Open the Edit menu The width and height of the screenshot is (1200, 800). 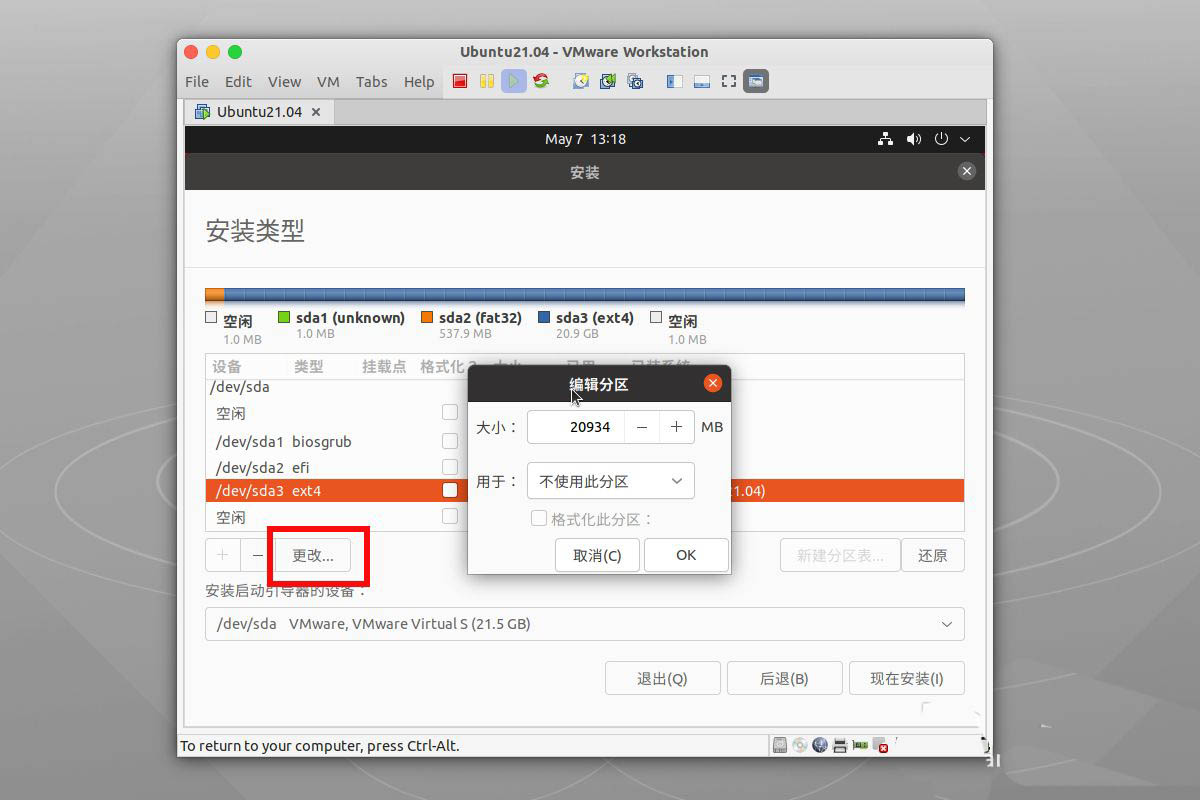coord(238,82)
